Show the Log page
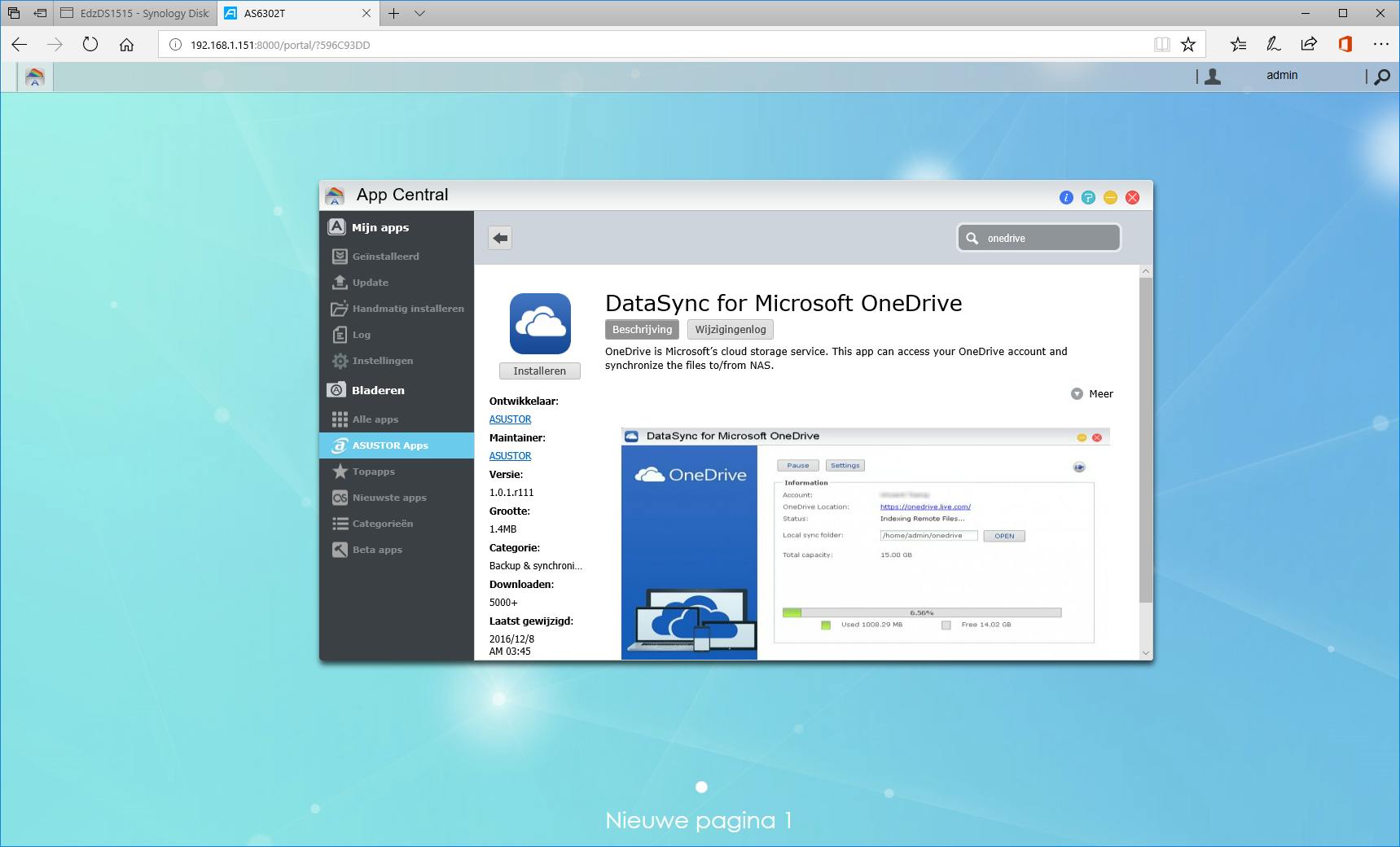This screenshot has height=847, width=1400. [397, 335]
